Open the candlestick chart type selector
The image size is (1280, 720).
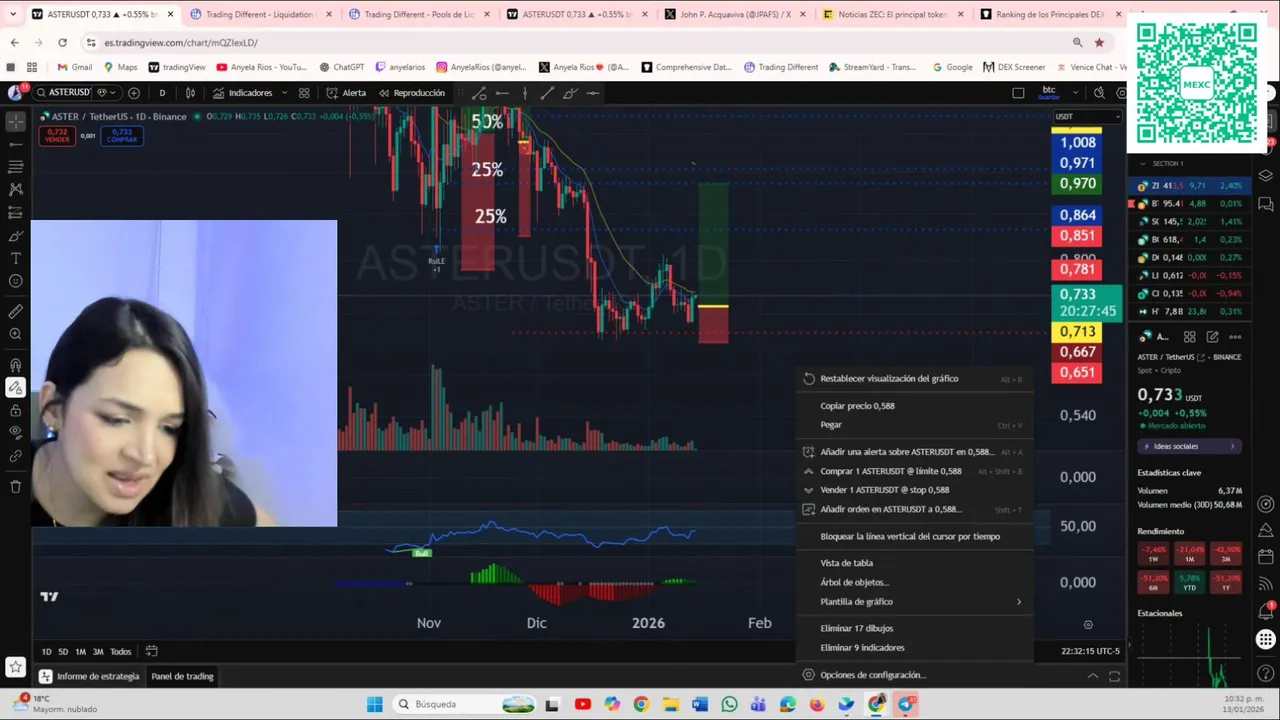tap(190, 93)
